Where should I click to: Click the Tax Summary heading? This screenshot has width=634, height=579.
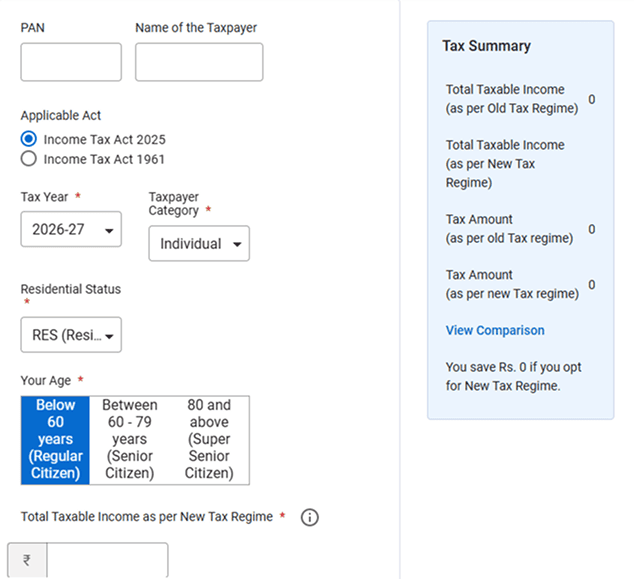click(x=486, y=46)
